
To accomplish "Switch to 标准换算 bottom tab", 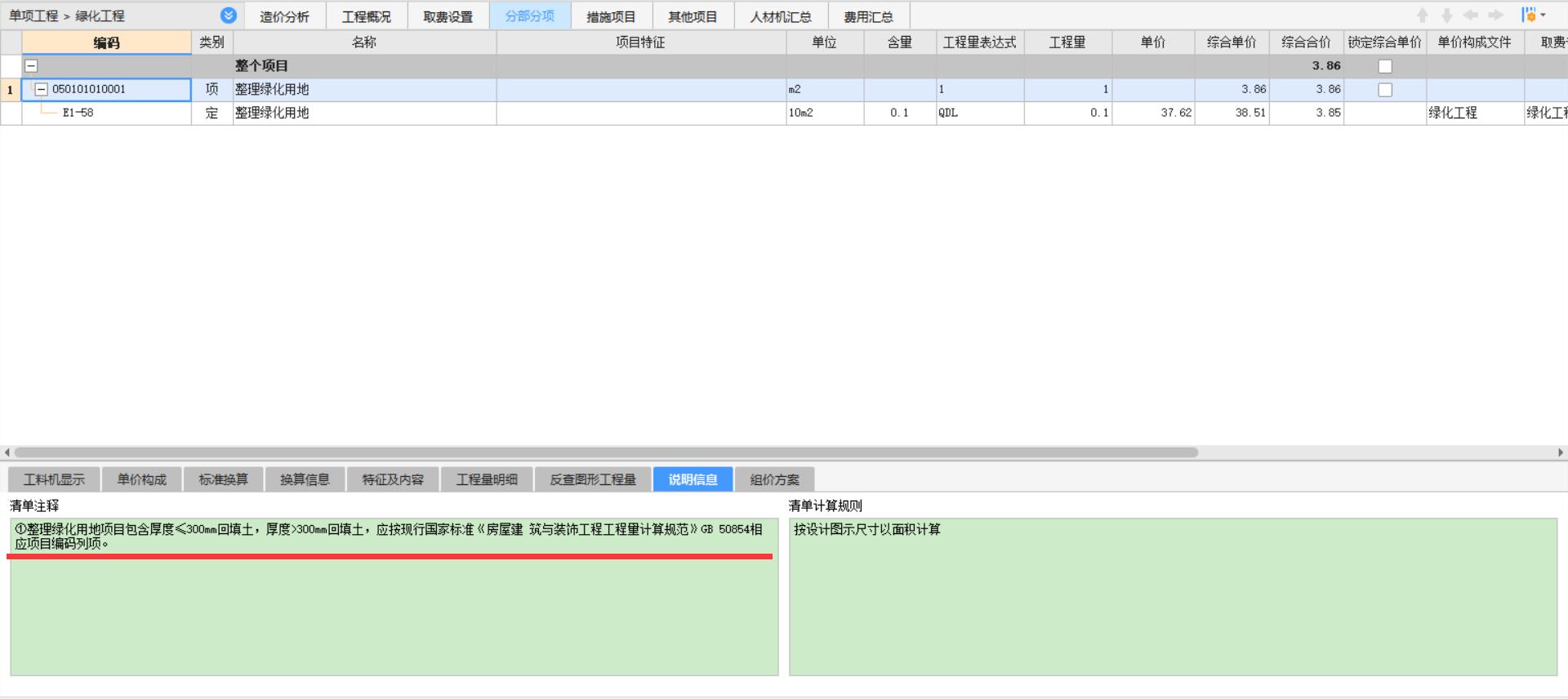I will point(223,479).
